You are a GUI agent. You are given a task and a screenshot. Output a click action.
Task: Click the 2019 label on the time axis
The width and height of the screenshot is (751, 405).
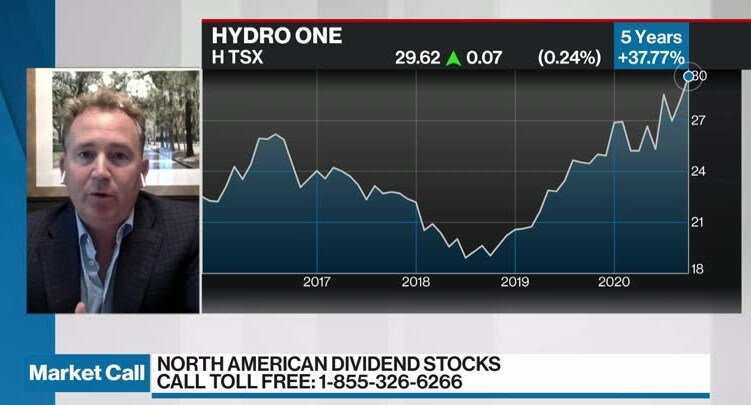515,283
